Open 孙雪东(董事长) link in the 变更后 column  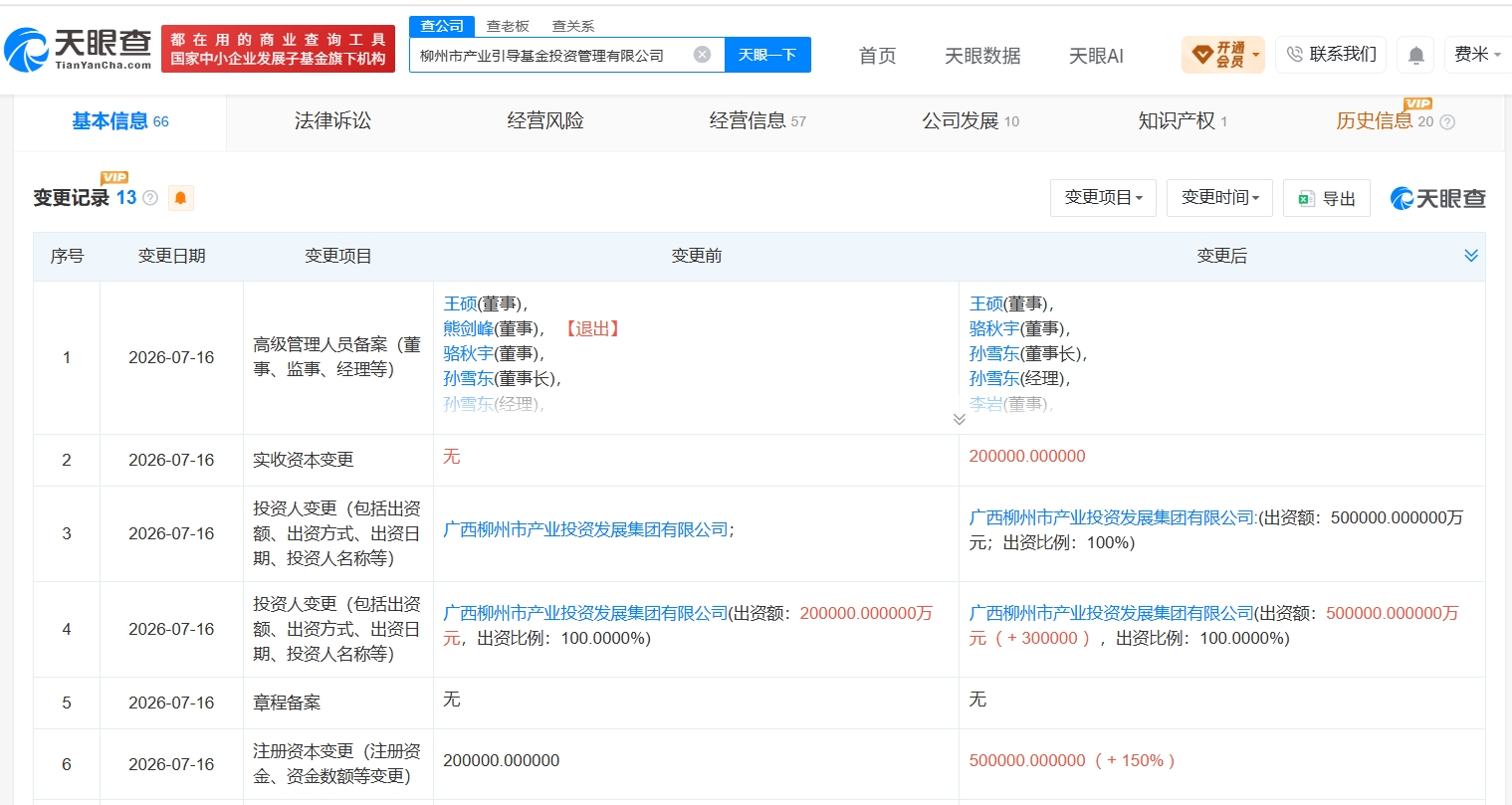pos(994,353)
